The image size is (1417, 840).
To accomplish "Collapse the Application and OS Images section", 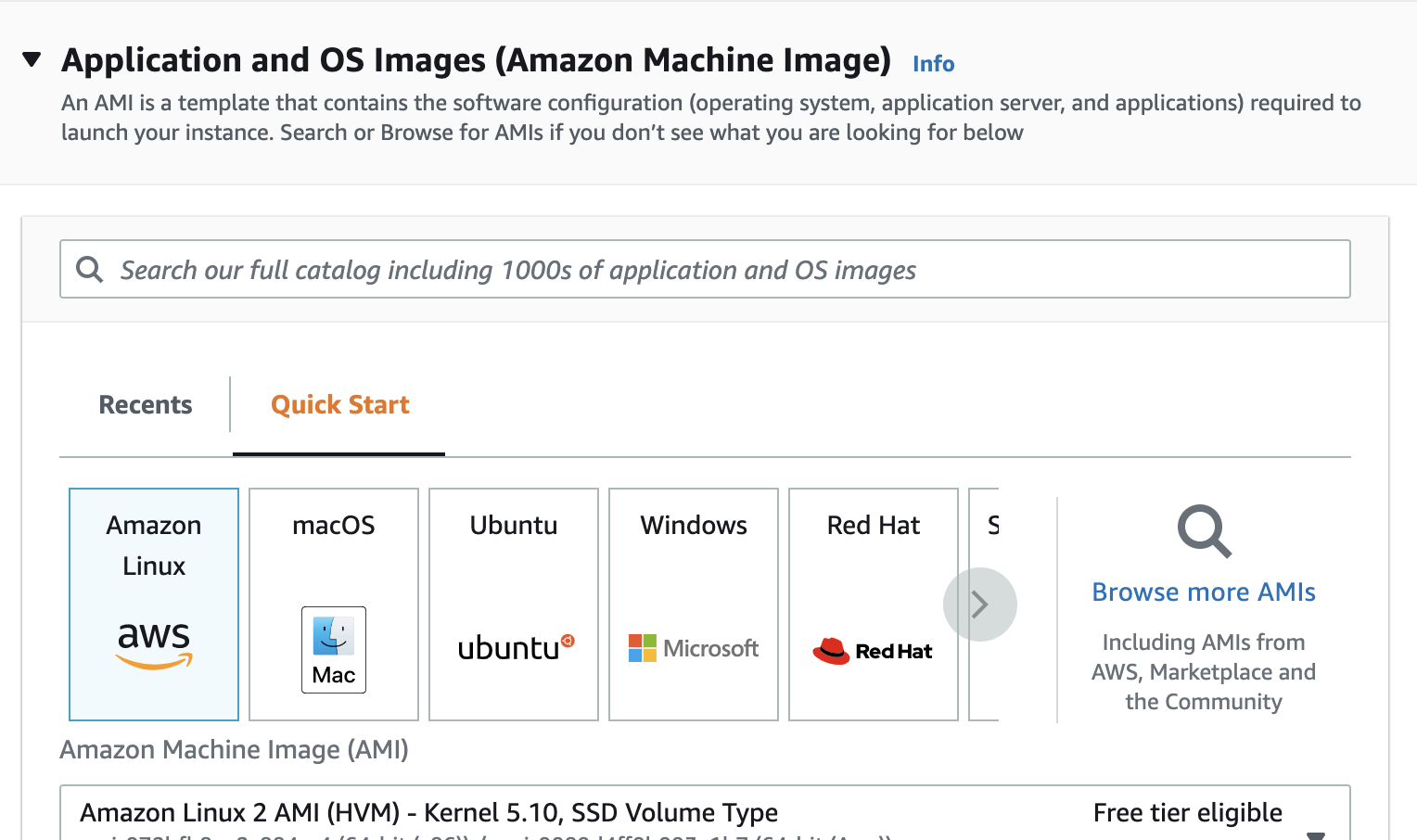I will [32, 60].
